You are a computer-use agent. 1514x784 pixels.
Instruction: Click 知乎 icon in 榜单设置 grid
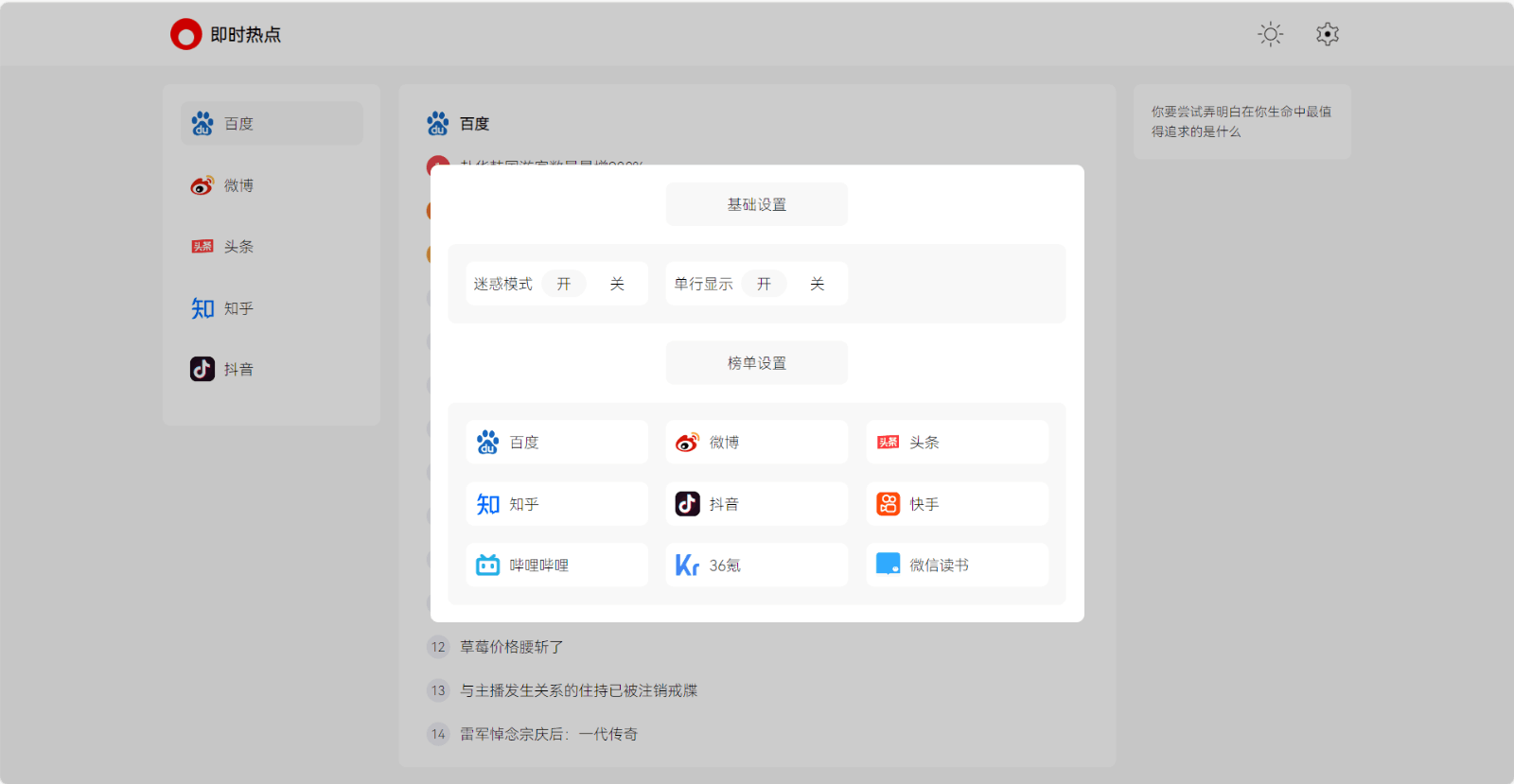click(x=487, y=504)
